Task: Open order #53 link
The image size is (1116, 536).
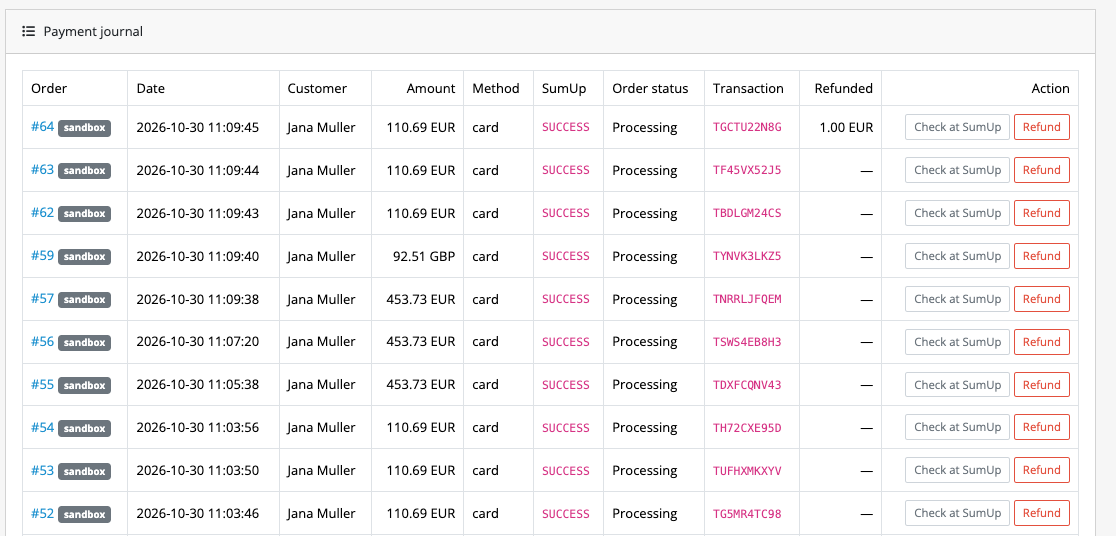Action: click(43, 471)
